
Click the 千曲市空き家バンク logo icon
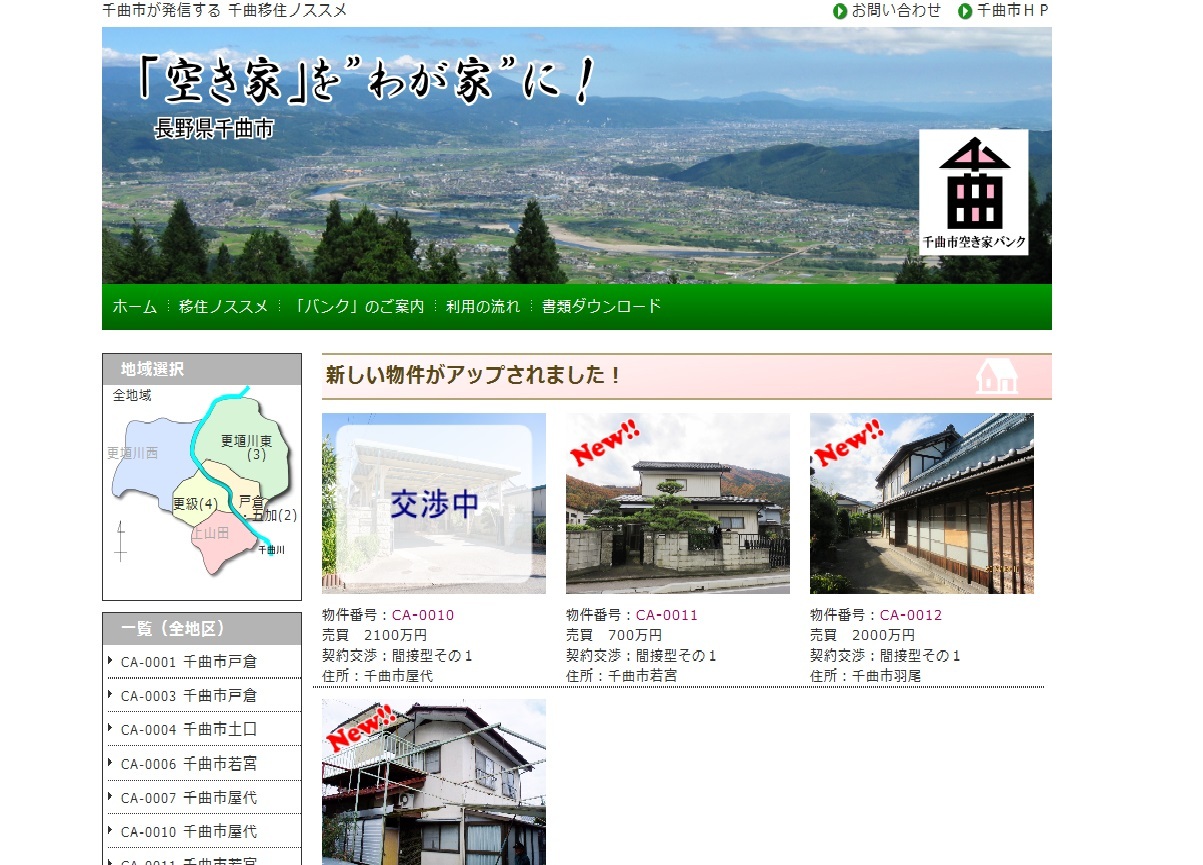pyautogui.click(x=973, y=191)
